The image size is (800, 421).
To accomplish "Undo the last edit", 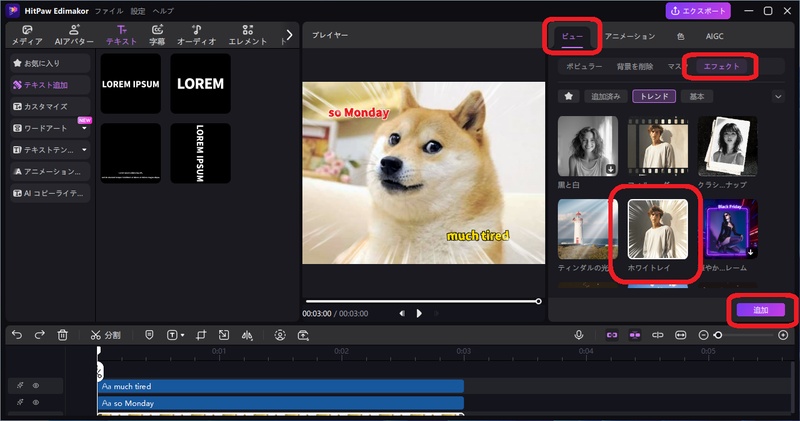I will [17, 335].
